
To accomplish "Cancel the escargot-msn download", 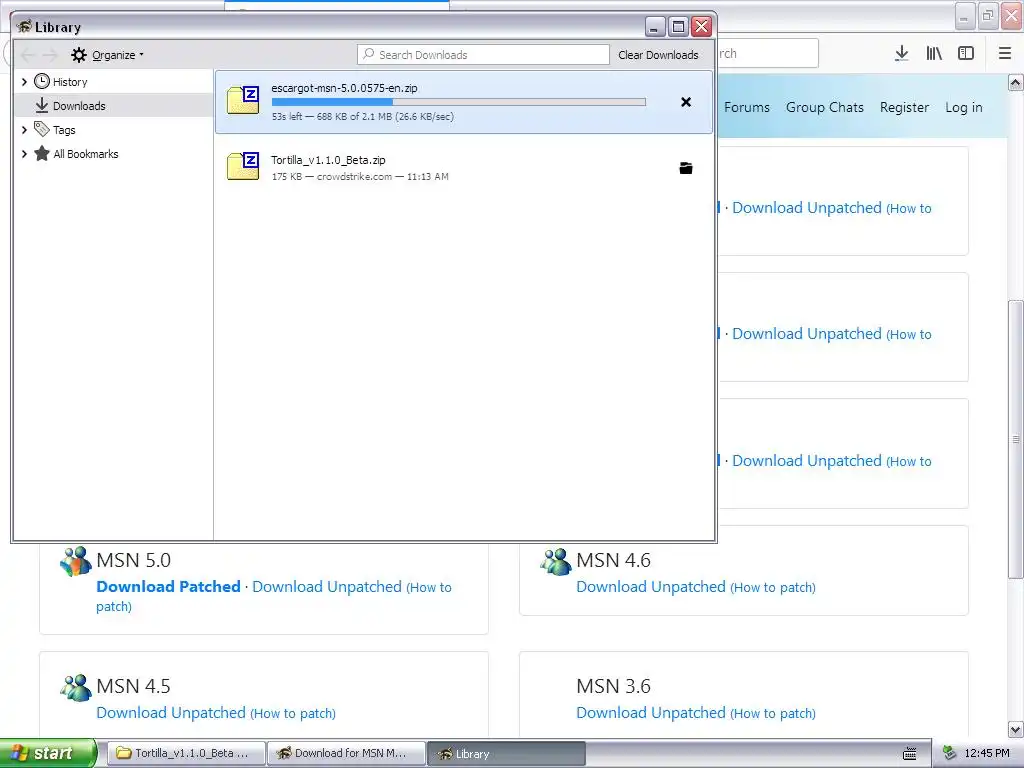I will point(686,102).
